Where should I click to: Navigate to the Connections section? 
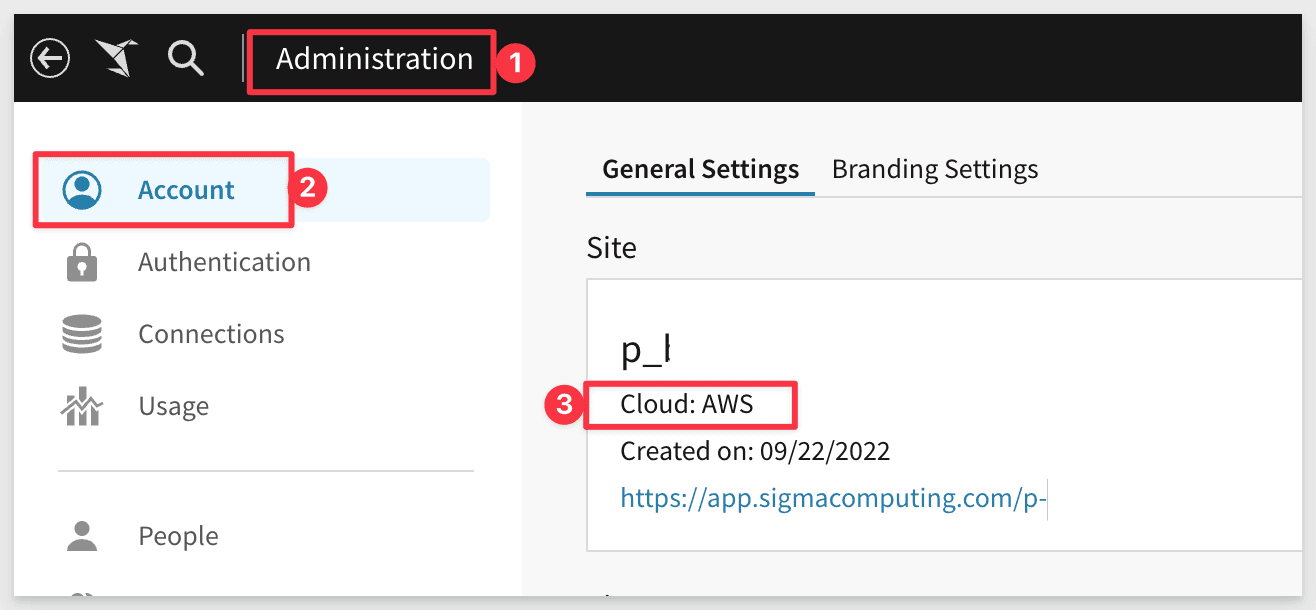click(x=211, y=333)
